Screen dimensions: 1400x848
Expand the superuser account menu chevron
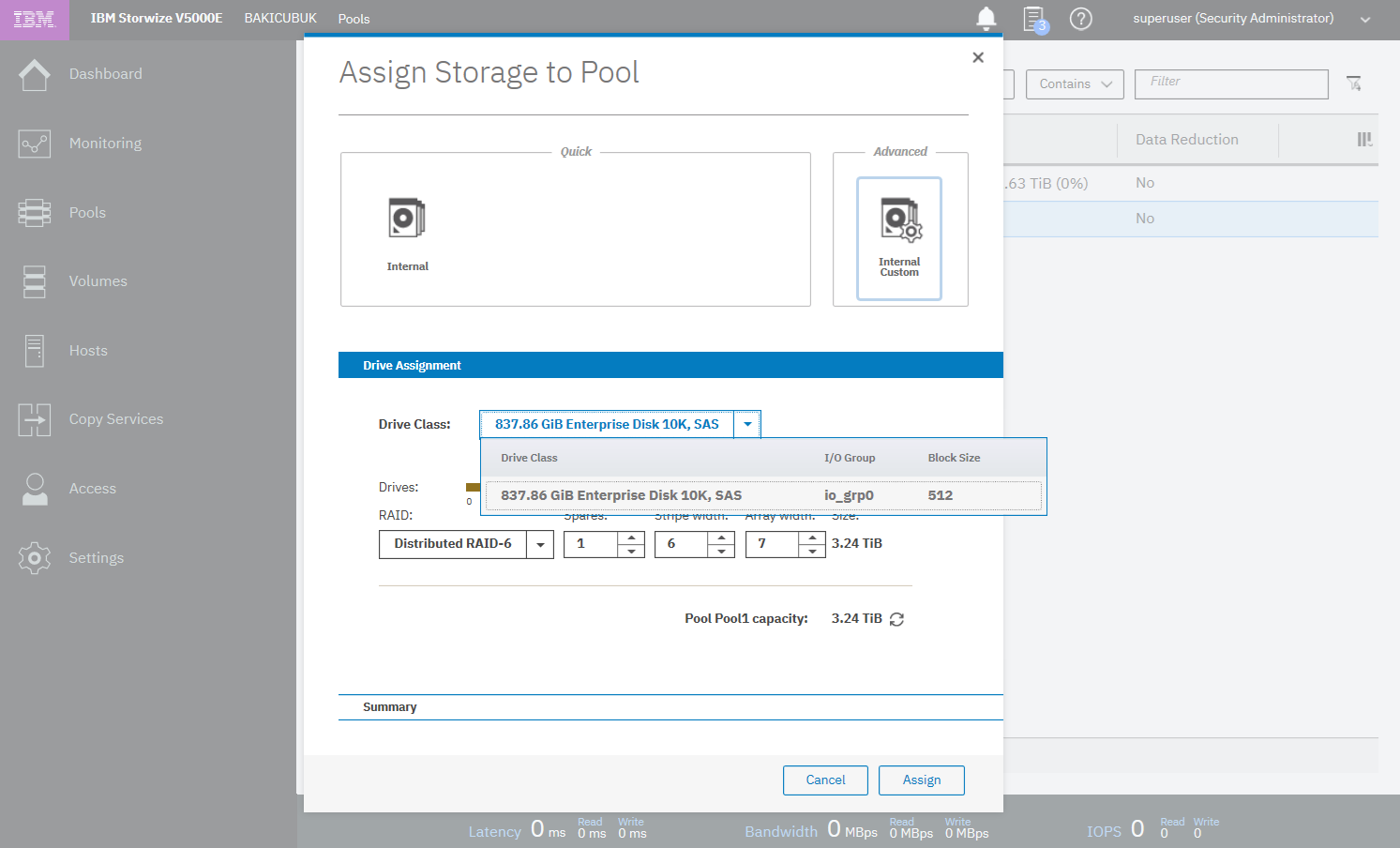pos(1365,20)
